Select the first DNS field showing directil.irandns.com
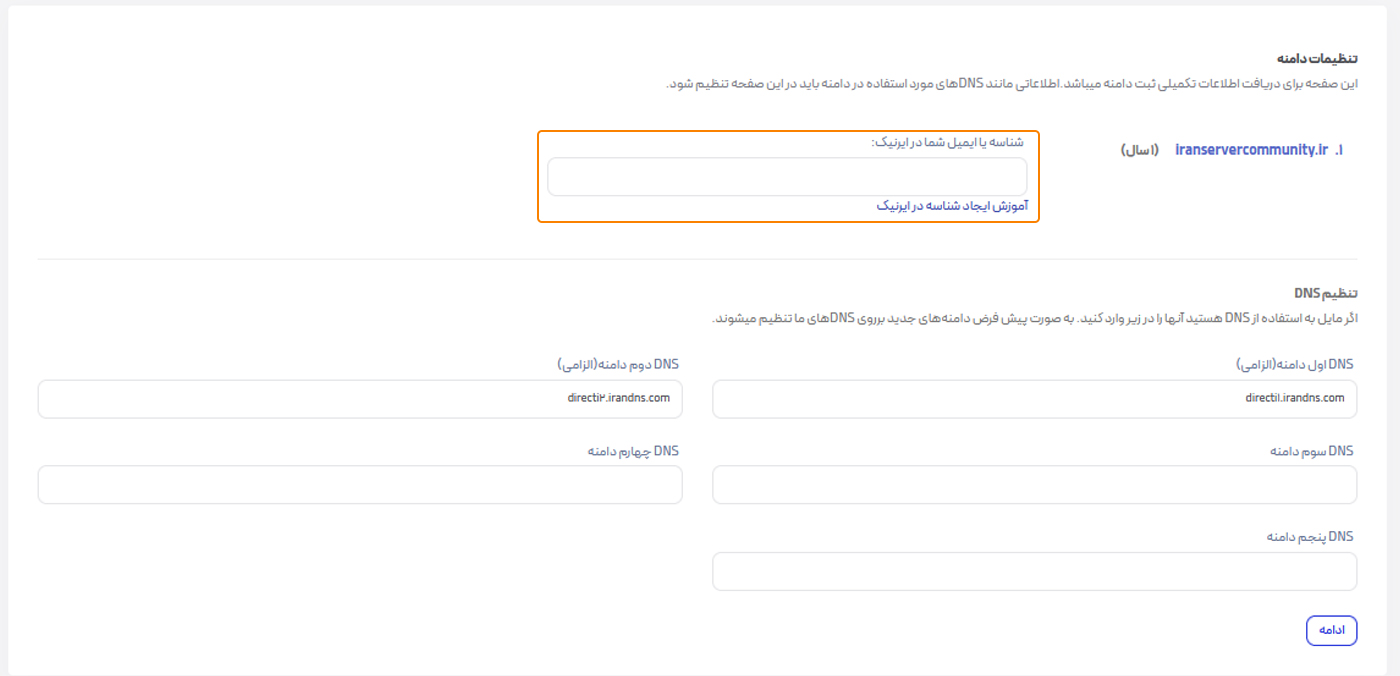This screenshot has width=1400, height=676. pyautogui.click(x=1033, y=399)
